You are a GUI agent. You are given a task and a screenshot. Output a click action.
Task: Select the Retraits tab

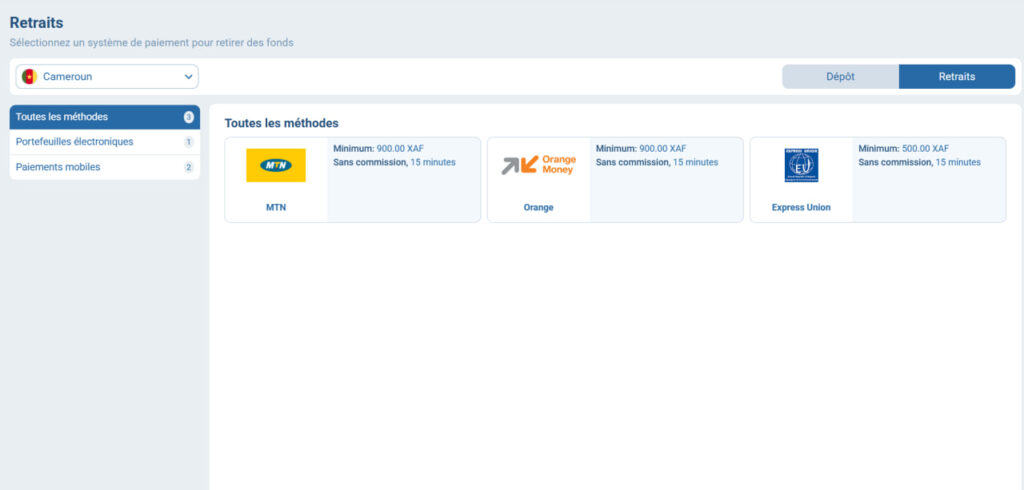[x=957, y=76]
